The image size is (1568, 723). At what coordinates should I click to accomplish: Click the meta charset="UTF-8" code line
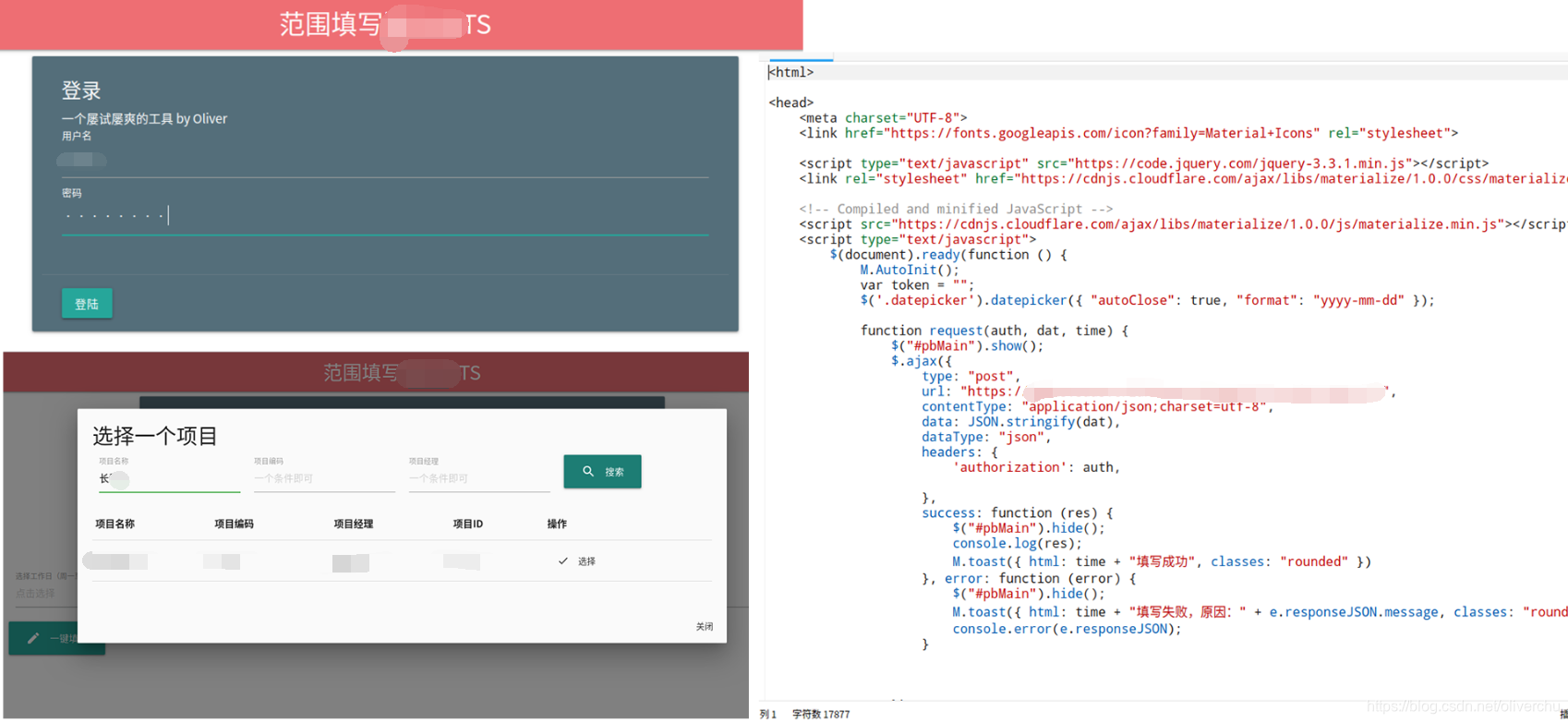(883, 118)
